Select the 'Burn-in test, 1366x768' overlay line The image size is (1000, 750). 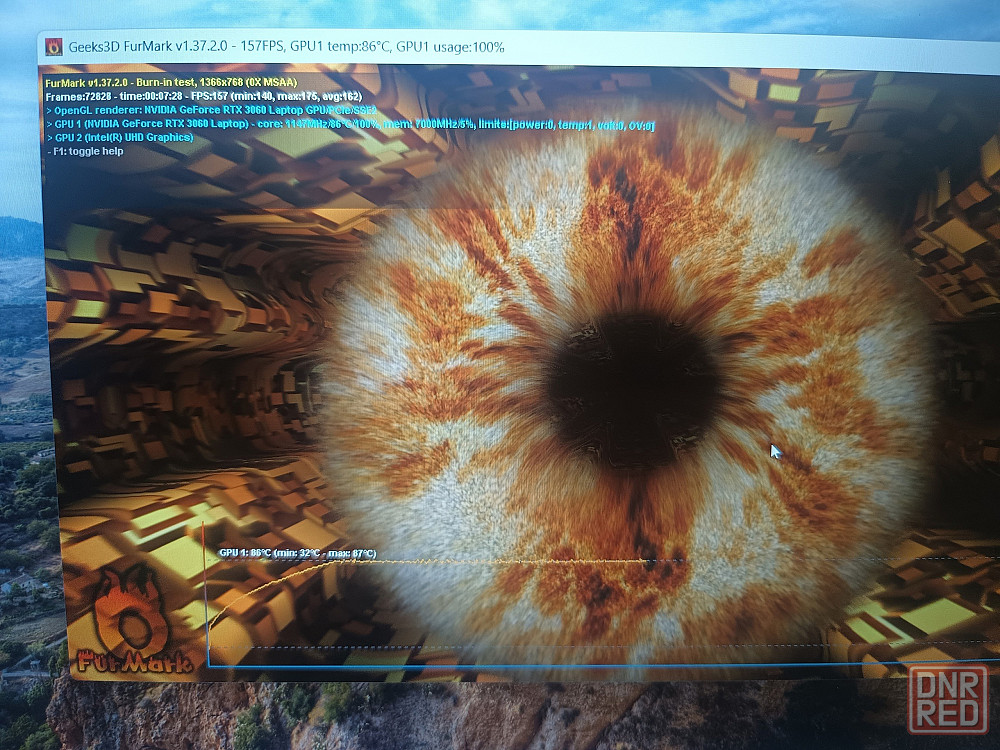pos(171,82)
